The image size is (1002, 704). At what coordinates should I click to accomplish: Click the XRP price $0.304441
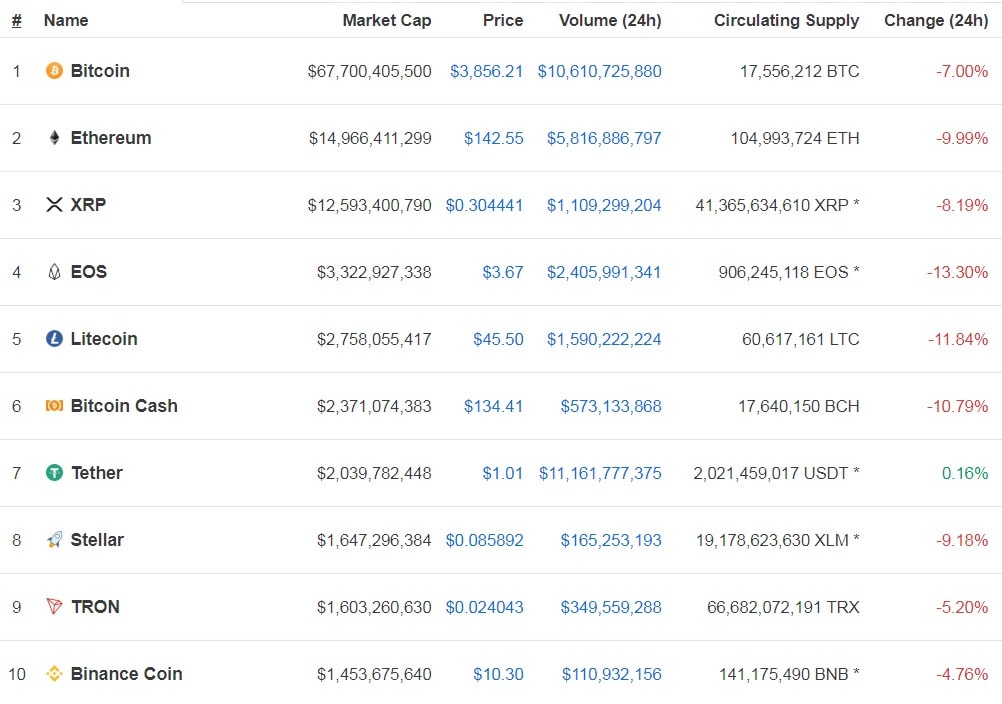point(484,205)
